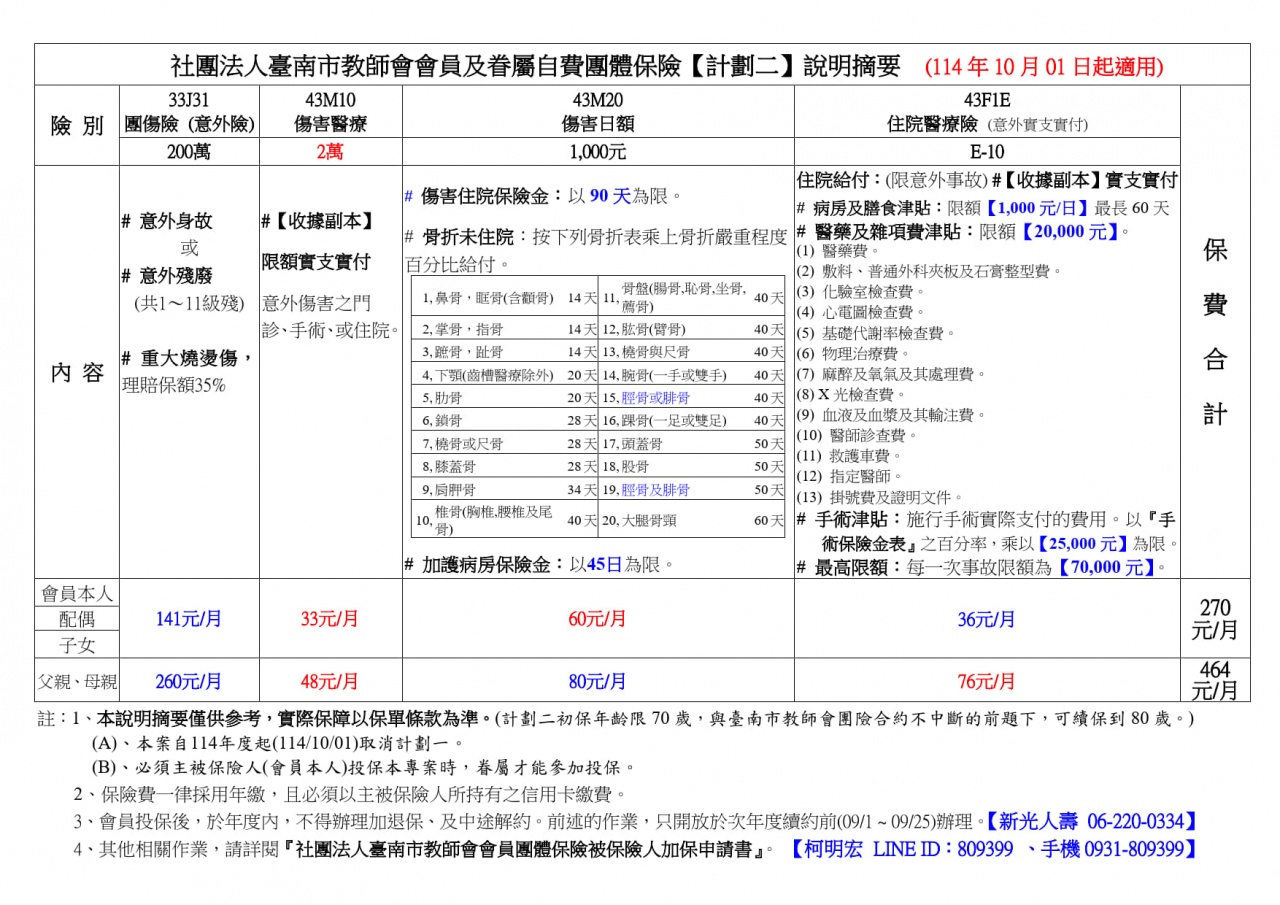1280x905 pixels.
Task: Click the 加護病房保險金 45日 limit line
Action: tap(536, 565)
